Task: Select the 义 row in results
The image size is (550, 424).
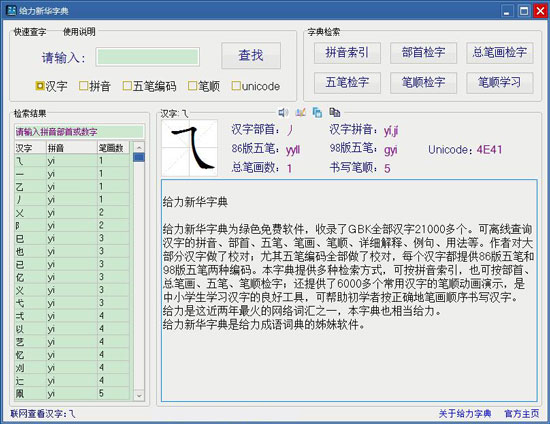Action: click(x=72, y=290)
